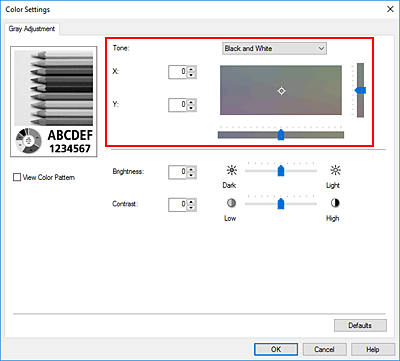Screen dimensions: 400x361
Task: Click the OK button
Action: (x=276, y=349)
